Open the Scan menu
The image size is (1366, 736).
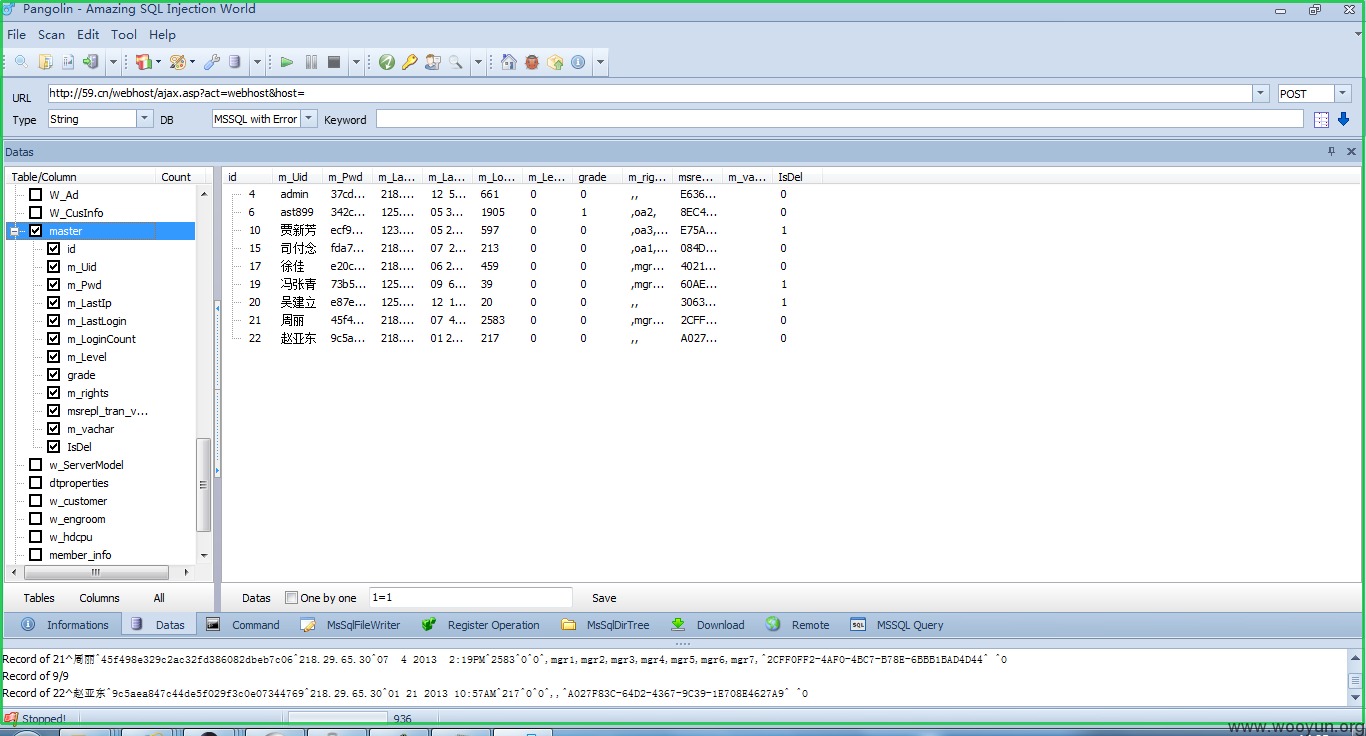point(51,34)
